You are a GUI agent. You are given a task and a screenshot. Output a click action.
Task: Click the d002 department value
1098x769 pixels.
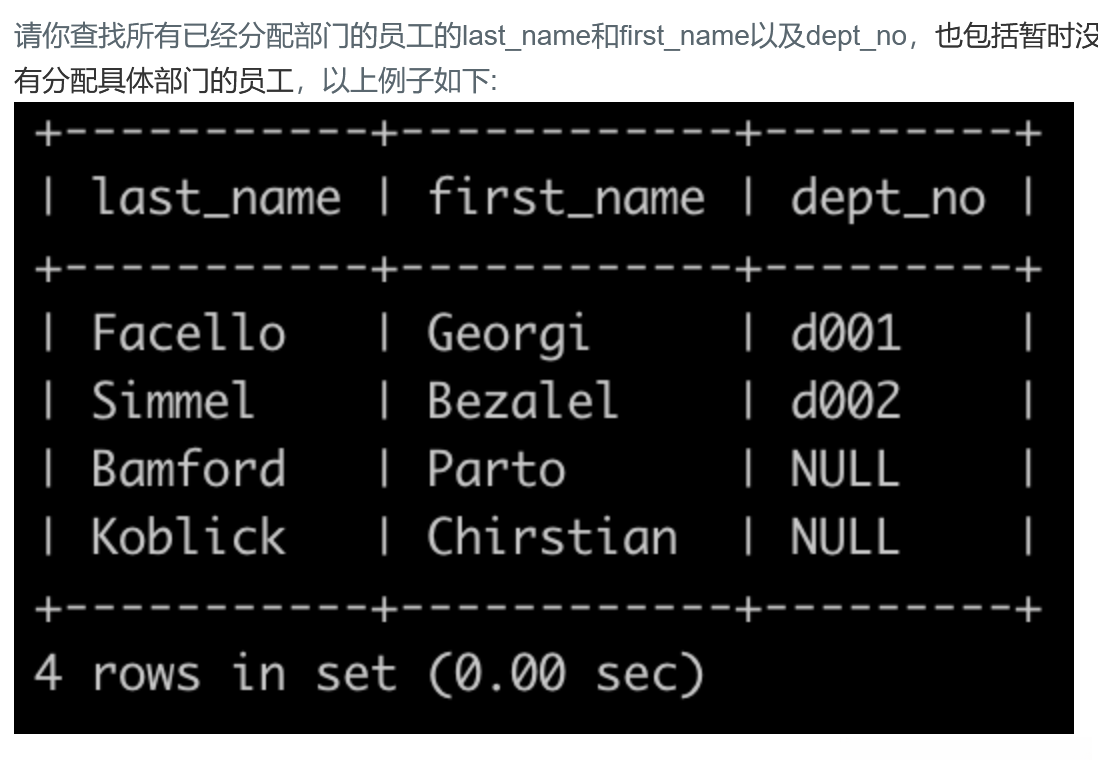coord(845,400)
